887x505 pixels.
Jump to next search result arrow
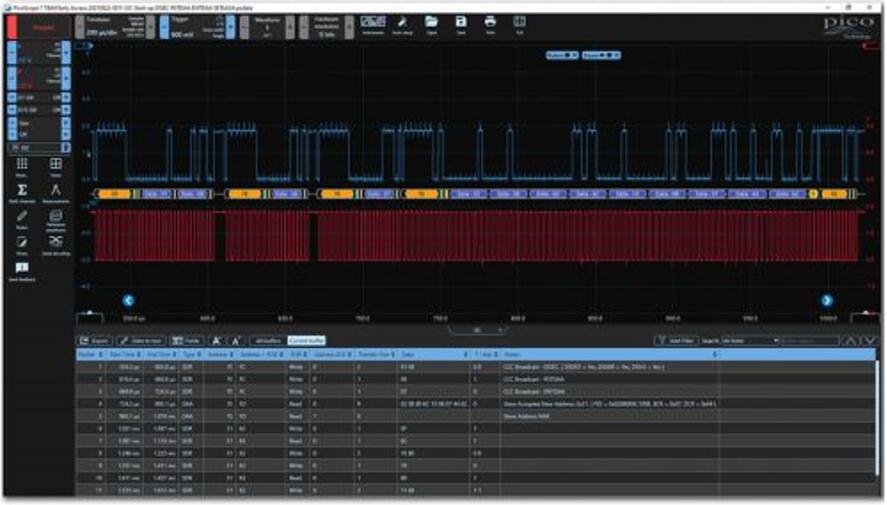point(871,340)
